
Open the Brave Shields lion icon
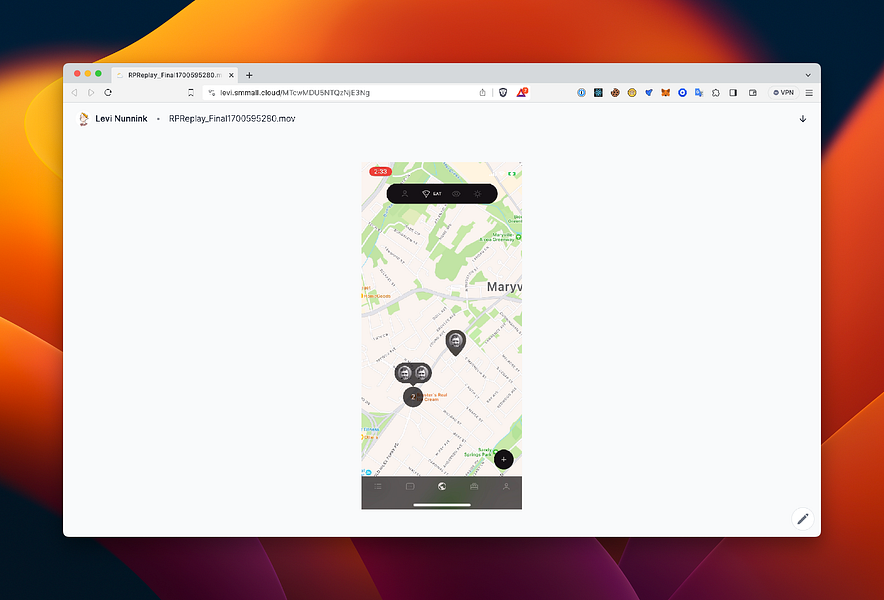point(503,92)
